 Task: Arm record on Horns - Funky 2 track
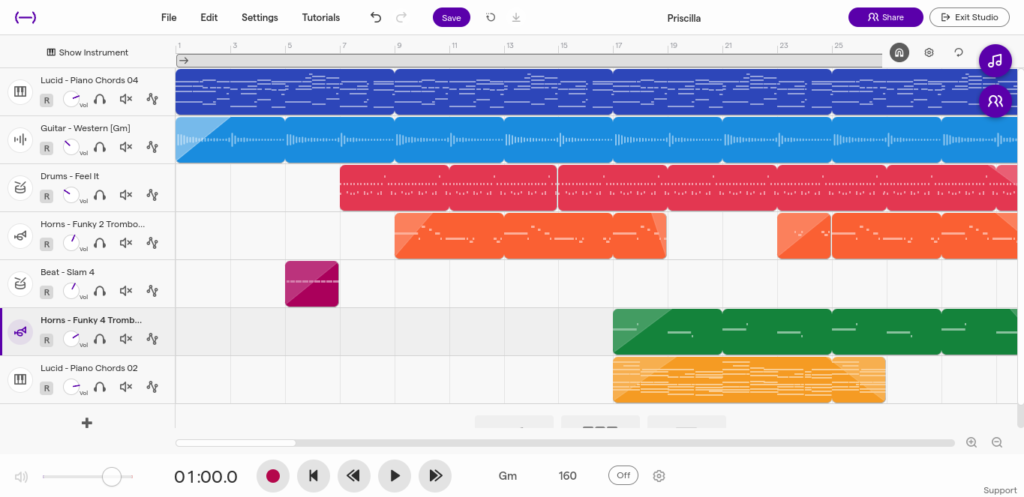click(47, 243)
